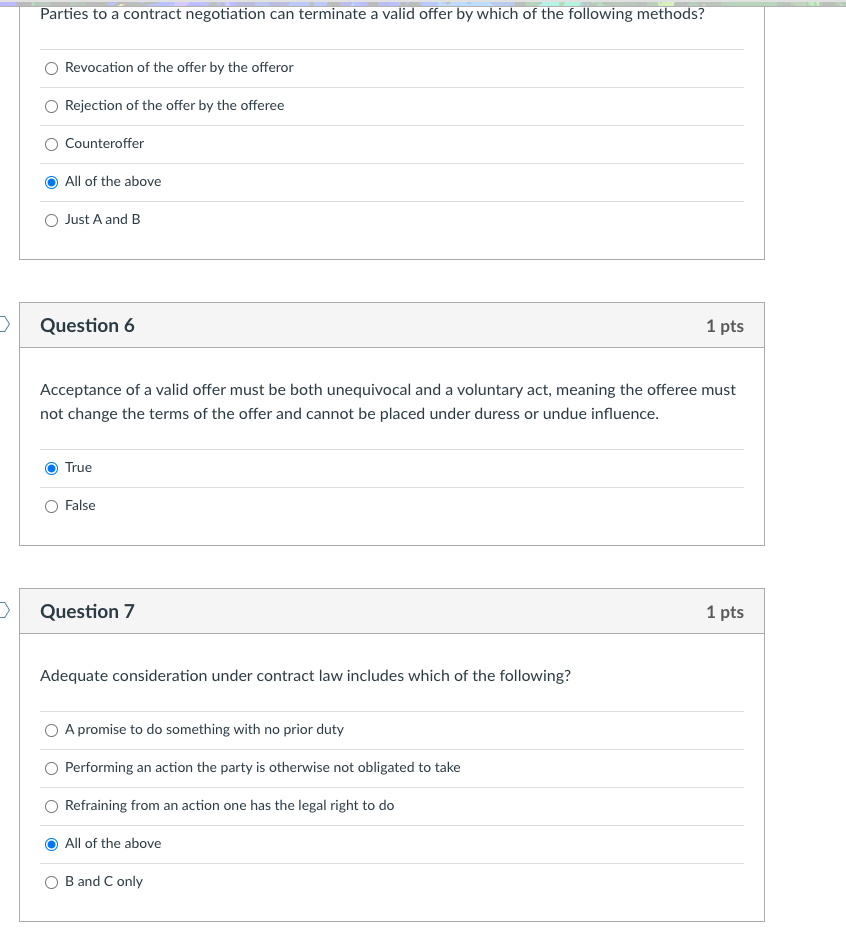Select 'All of the above' in Question 7
846x952 pixels.
[x=52, y=844]
